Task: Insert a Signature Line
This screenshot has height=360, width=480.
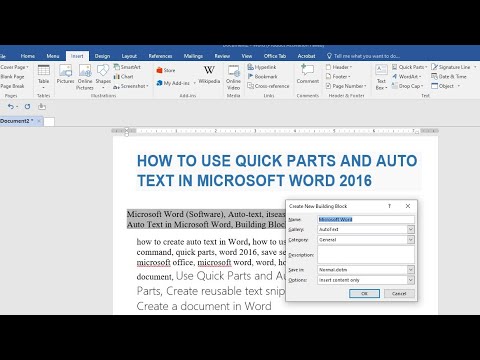Action: [x=453, y=67]
